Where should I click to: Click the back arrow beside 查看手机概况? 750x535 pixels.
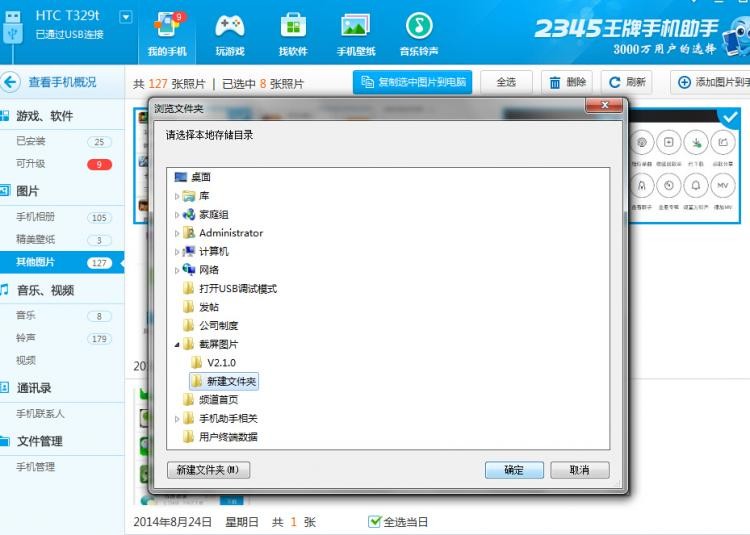coord(11,82)
